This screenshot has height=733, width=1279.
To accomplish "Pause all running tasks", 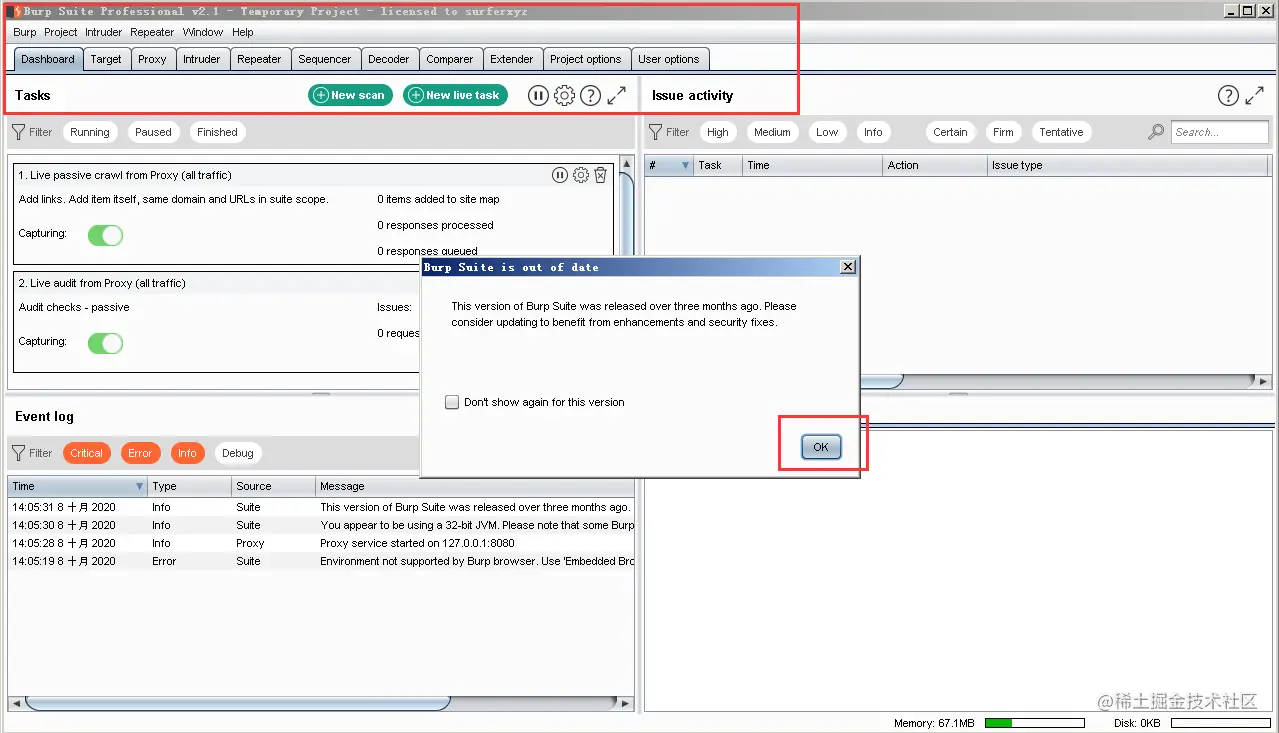I will click(x=538, y=95).
